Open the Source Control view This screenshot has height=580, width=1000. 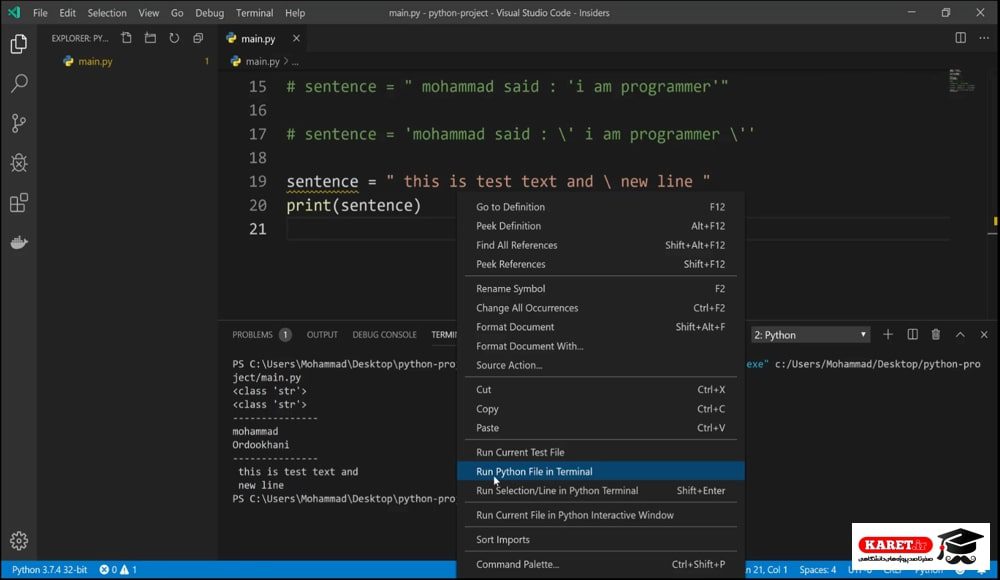coord(19,123)
